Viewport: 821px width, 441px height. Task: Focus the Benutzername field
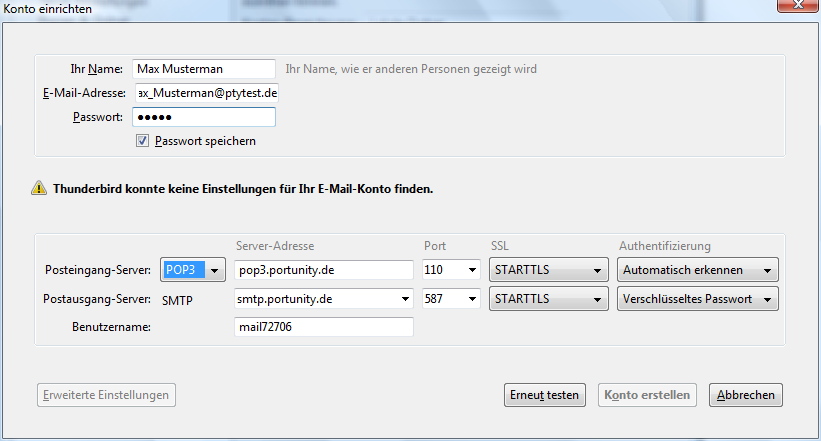pyautogui.click(x=324, y=327)
